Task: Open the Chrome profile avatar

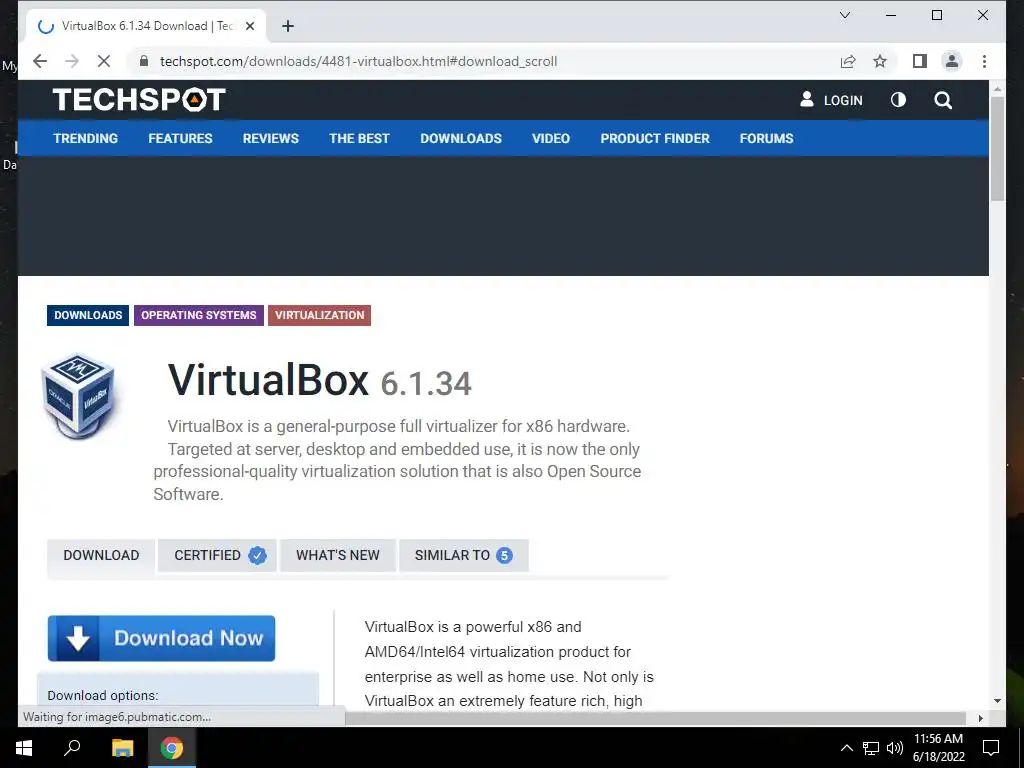Action: pos(952,61)
